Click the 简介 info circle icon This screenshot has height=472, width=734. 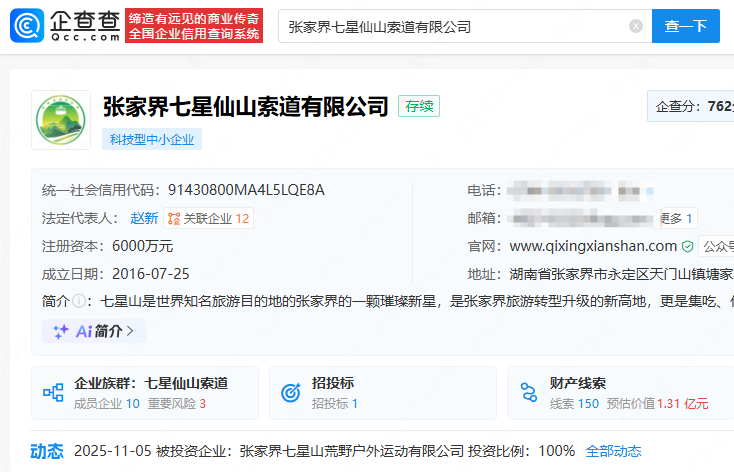pos(78,301)
